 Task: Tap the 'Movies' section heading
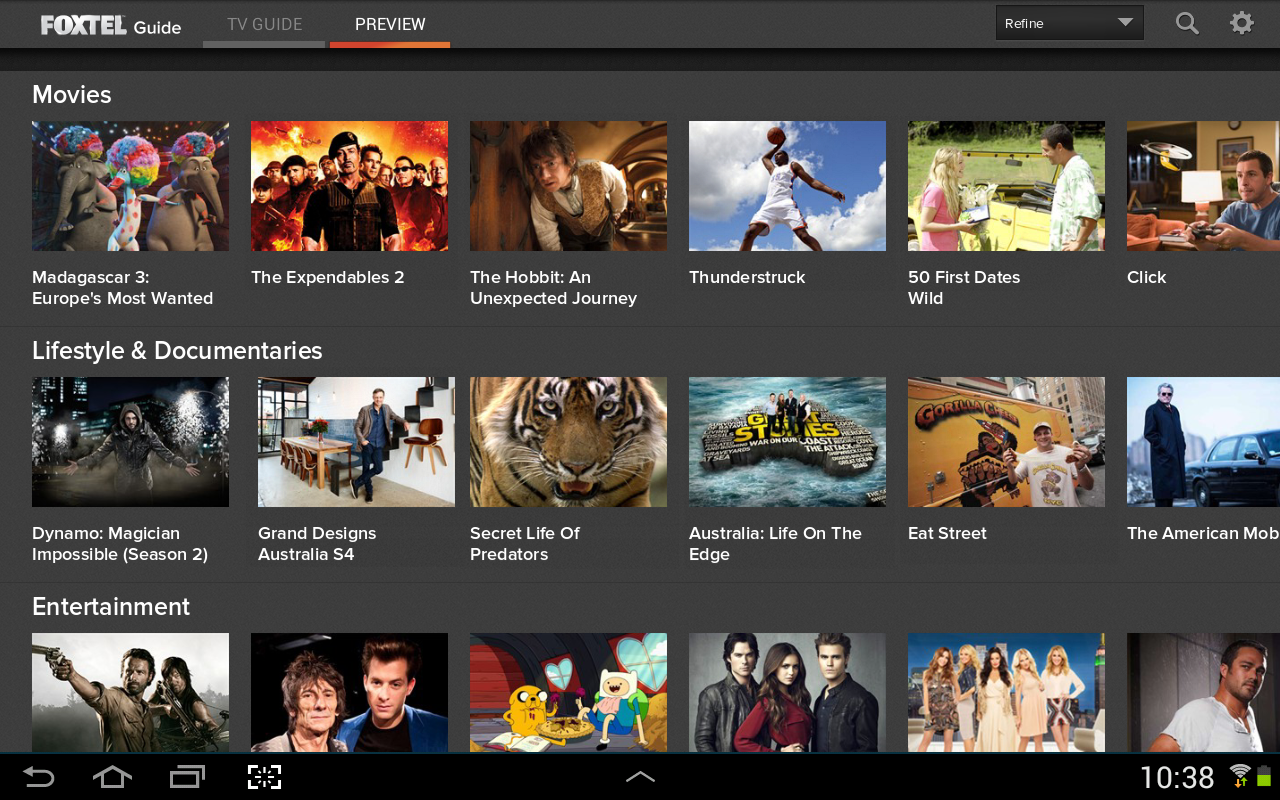tap(72, 95)
